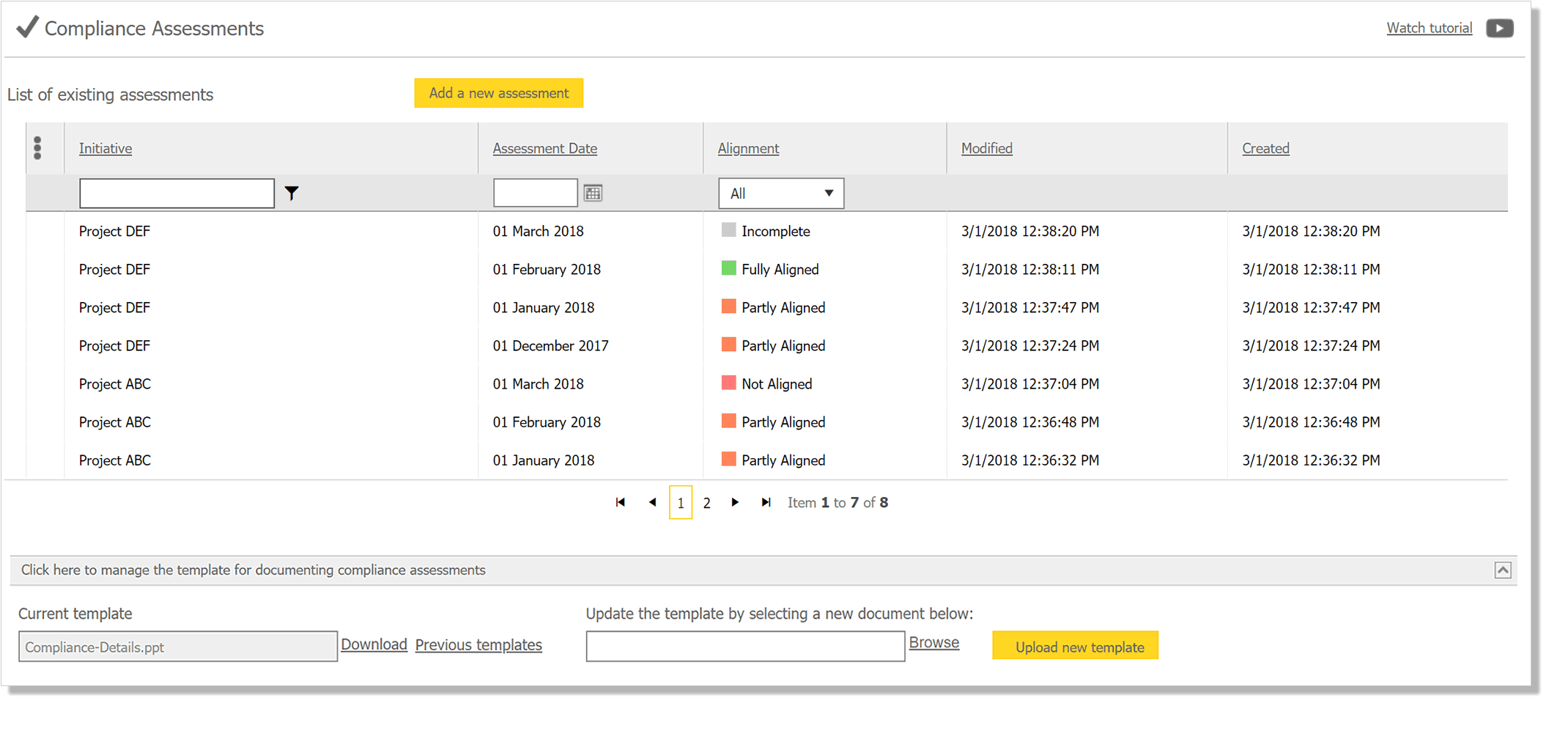
Task: Select Project ABC row dated 01 January 2018
Action: pyautogui.click(x=766, y=460)
